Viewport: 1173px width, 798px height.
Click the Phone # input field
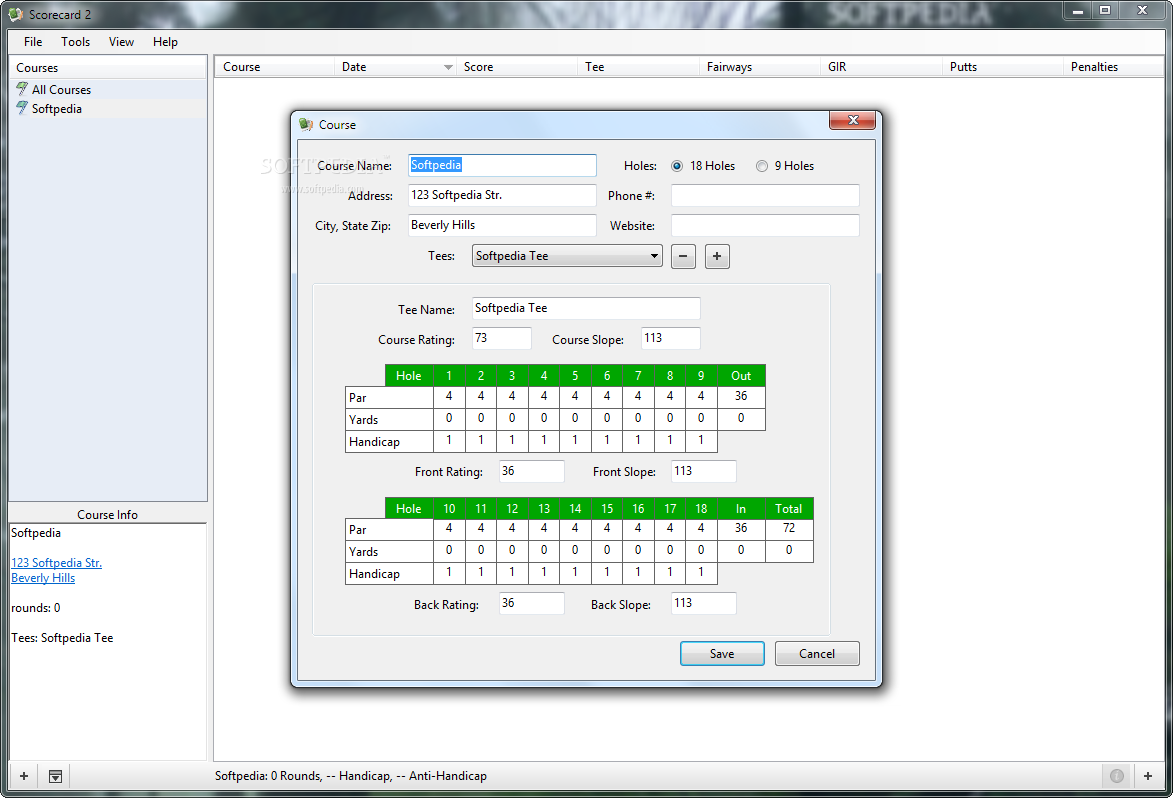point(765,195)
